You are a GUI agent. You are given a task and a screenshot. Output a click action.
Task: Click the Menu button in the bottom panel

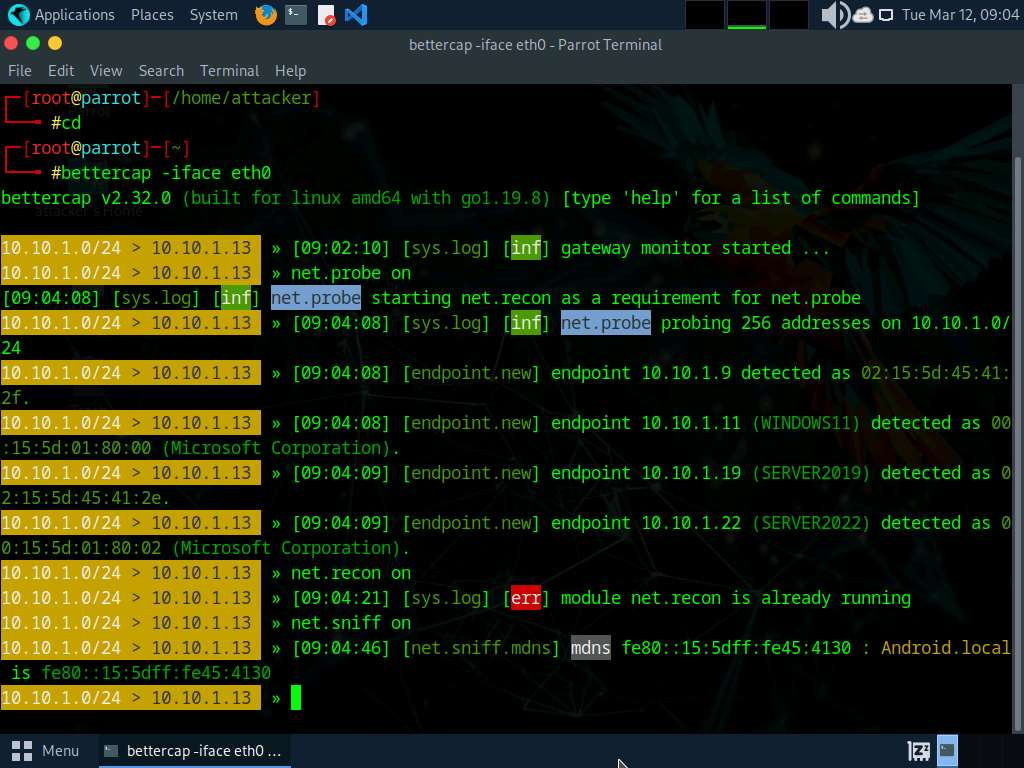46,750
